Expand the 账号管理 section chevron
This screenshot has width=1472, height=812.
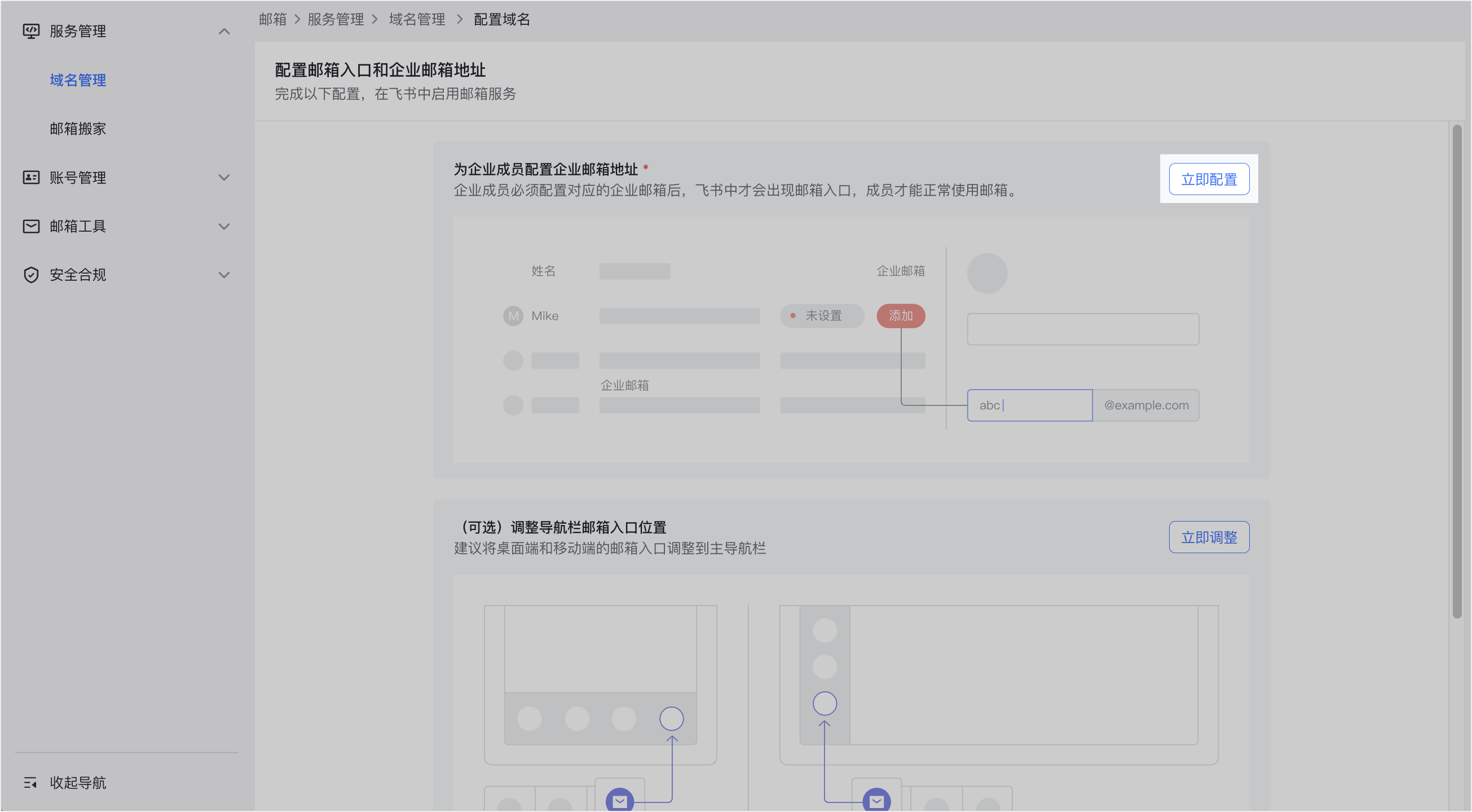point(224,178)
